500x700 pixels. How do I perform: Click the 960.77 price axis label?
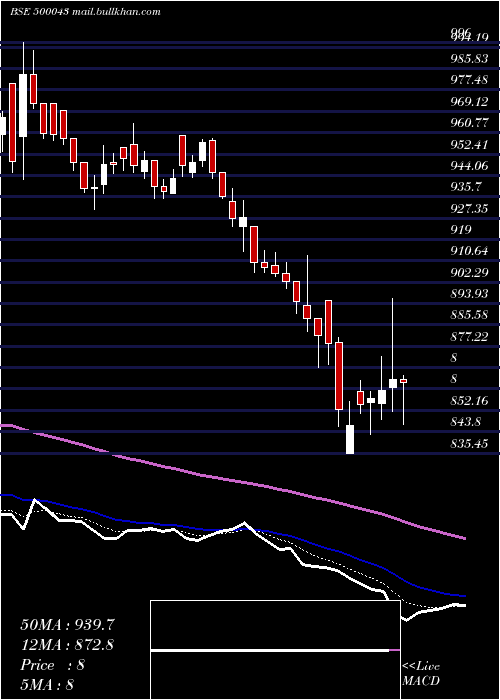(469, 122)
